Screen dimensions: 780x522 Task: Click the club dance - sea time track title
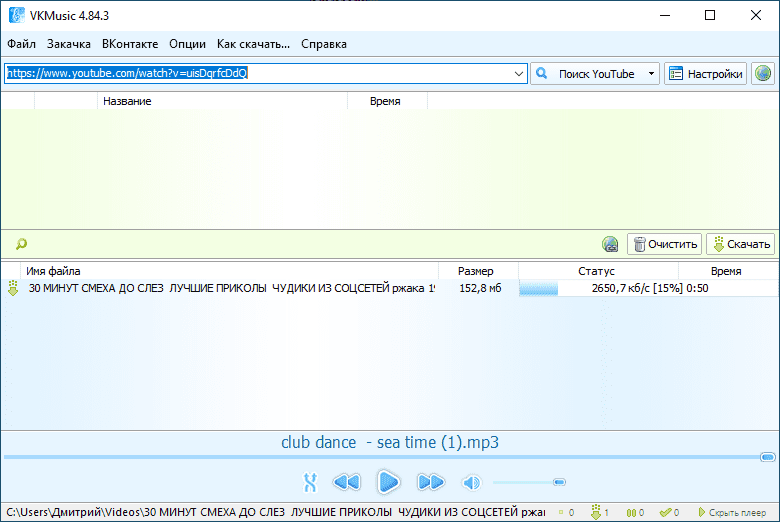[390, 442]
